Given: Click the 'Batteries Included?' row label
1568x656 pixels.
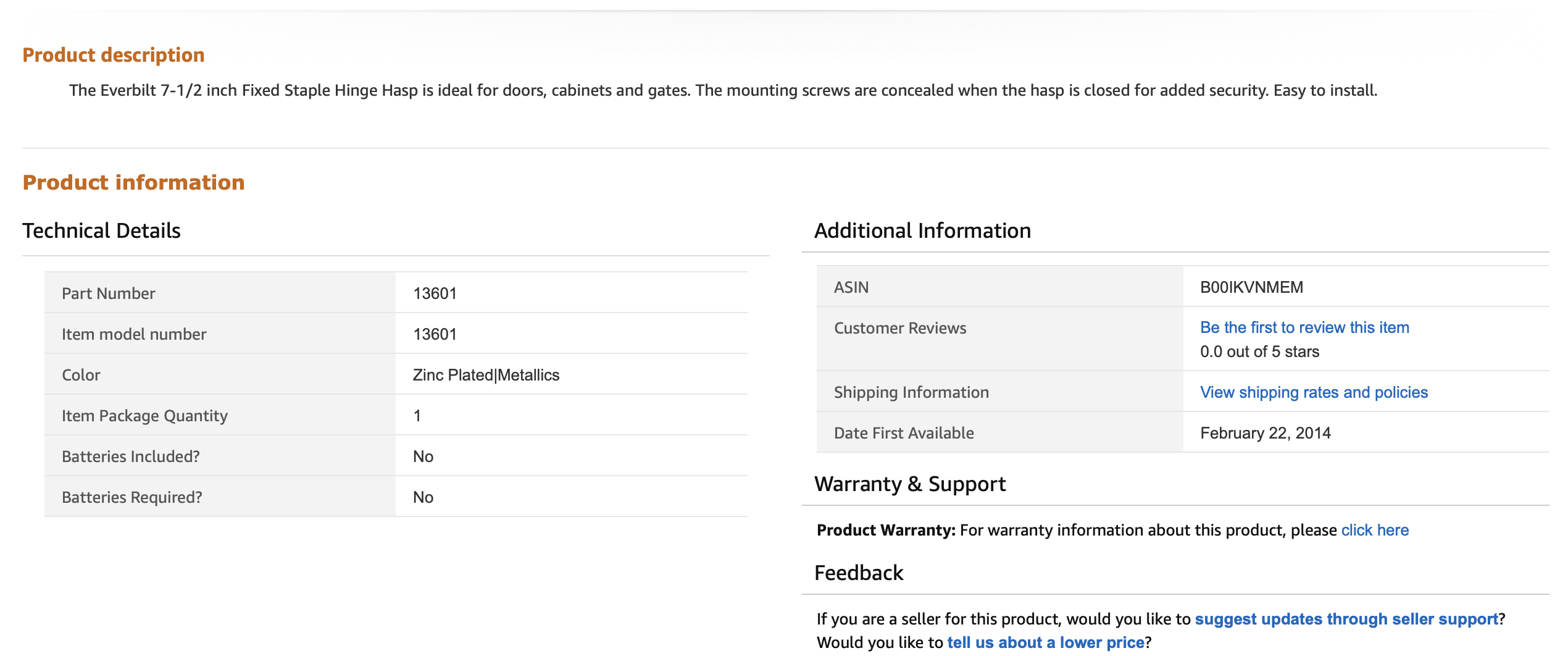Looking at the screenshot, I should pos(130,456).
